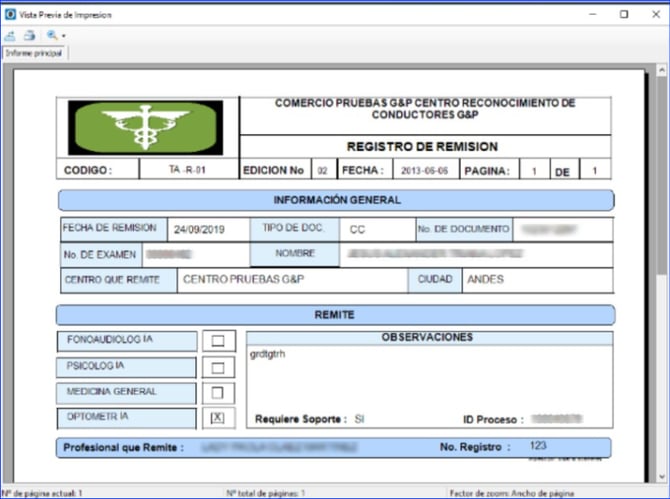Viewport: 670px width, 499px height.
Task: Uncheck the Optometria checkbox
Action: pyautogui.click(x=218, y=418)
